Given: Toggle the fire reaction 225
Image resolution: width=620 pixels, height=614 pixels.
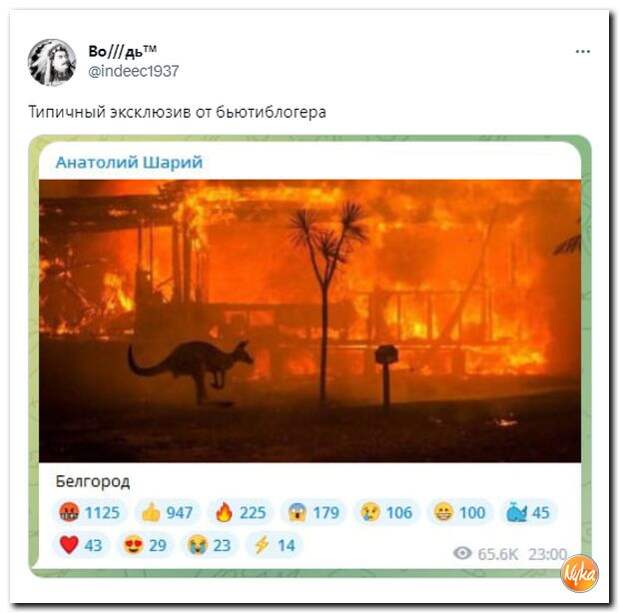Looking at the screenshot, I should coord(240,512).
